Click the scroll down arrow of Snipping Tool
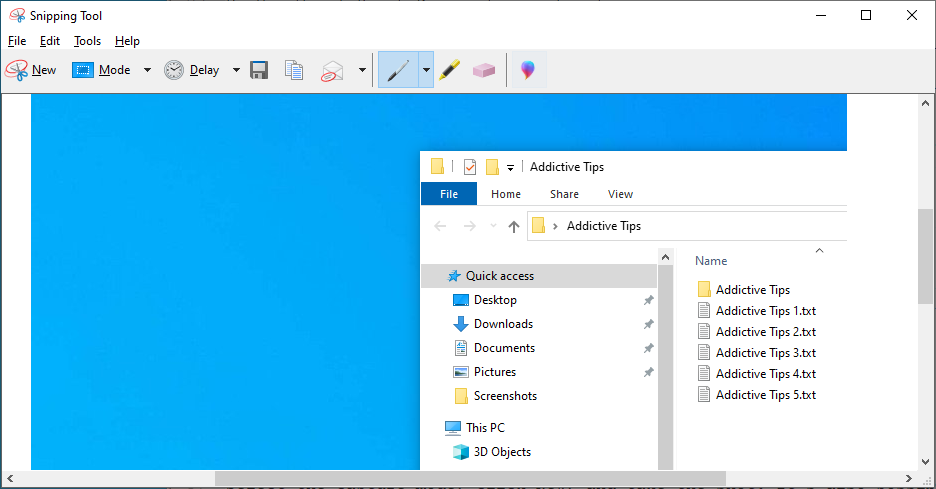Image resolution: width=936 pixels, height=489 pixels. pyautogui.click(x=925, y=462)
